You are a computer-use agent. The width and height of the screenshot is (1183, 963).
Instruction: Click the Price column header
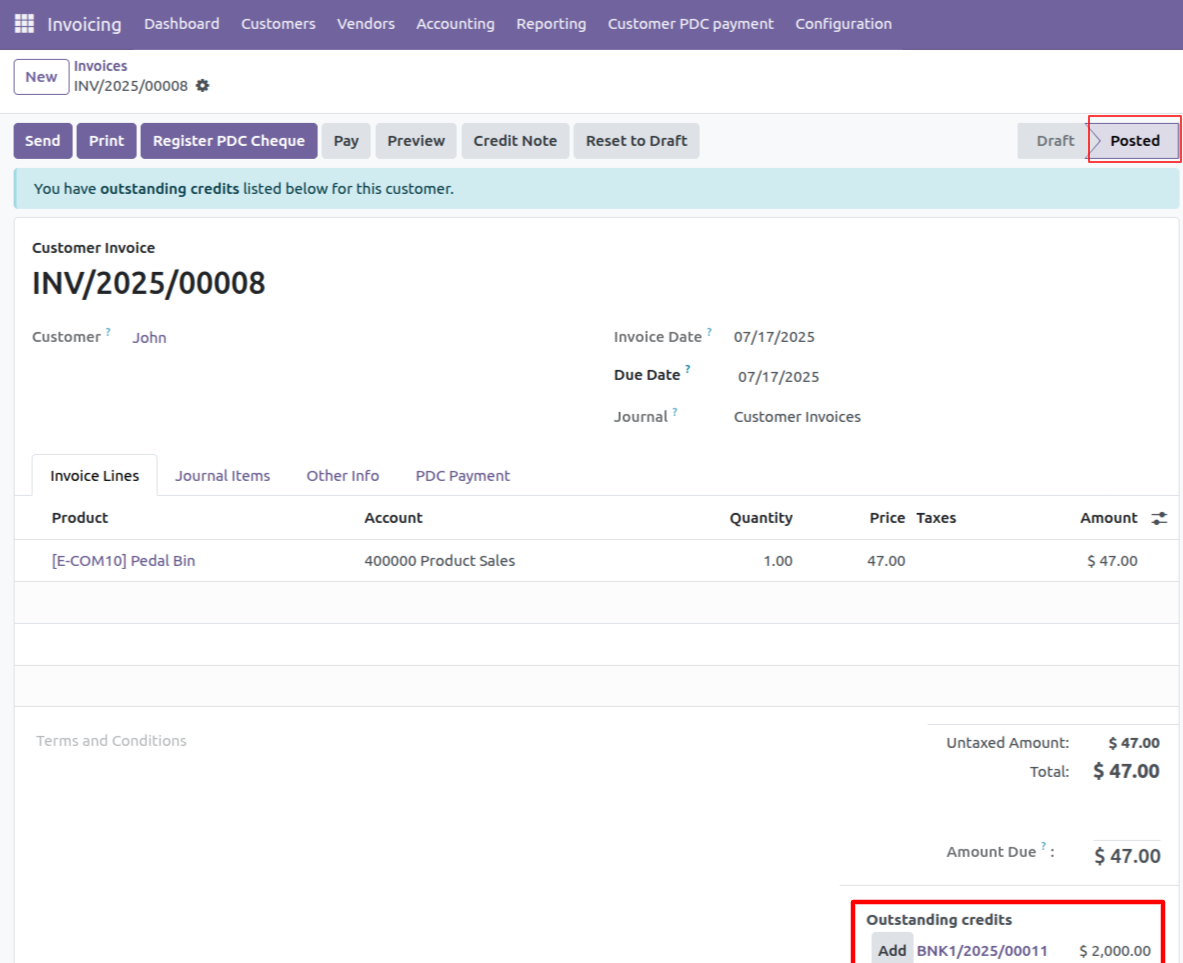pos(887,518)
